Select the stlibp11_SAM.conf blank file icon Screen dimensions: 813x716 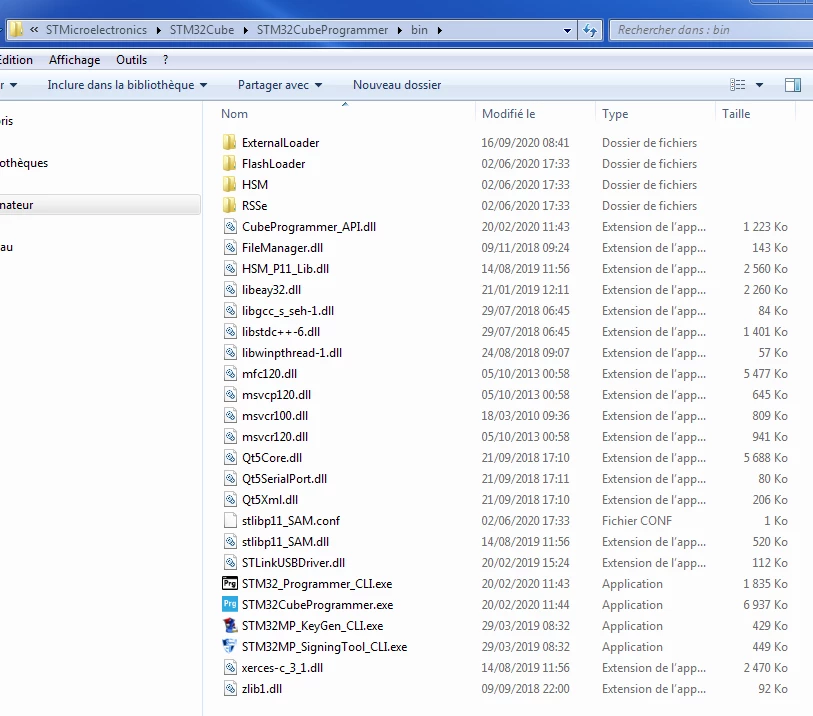click(230, 521)
